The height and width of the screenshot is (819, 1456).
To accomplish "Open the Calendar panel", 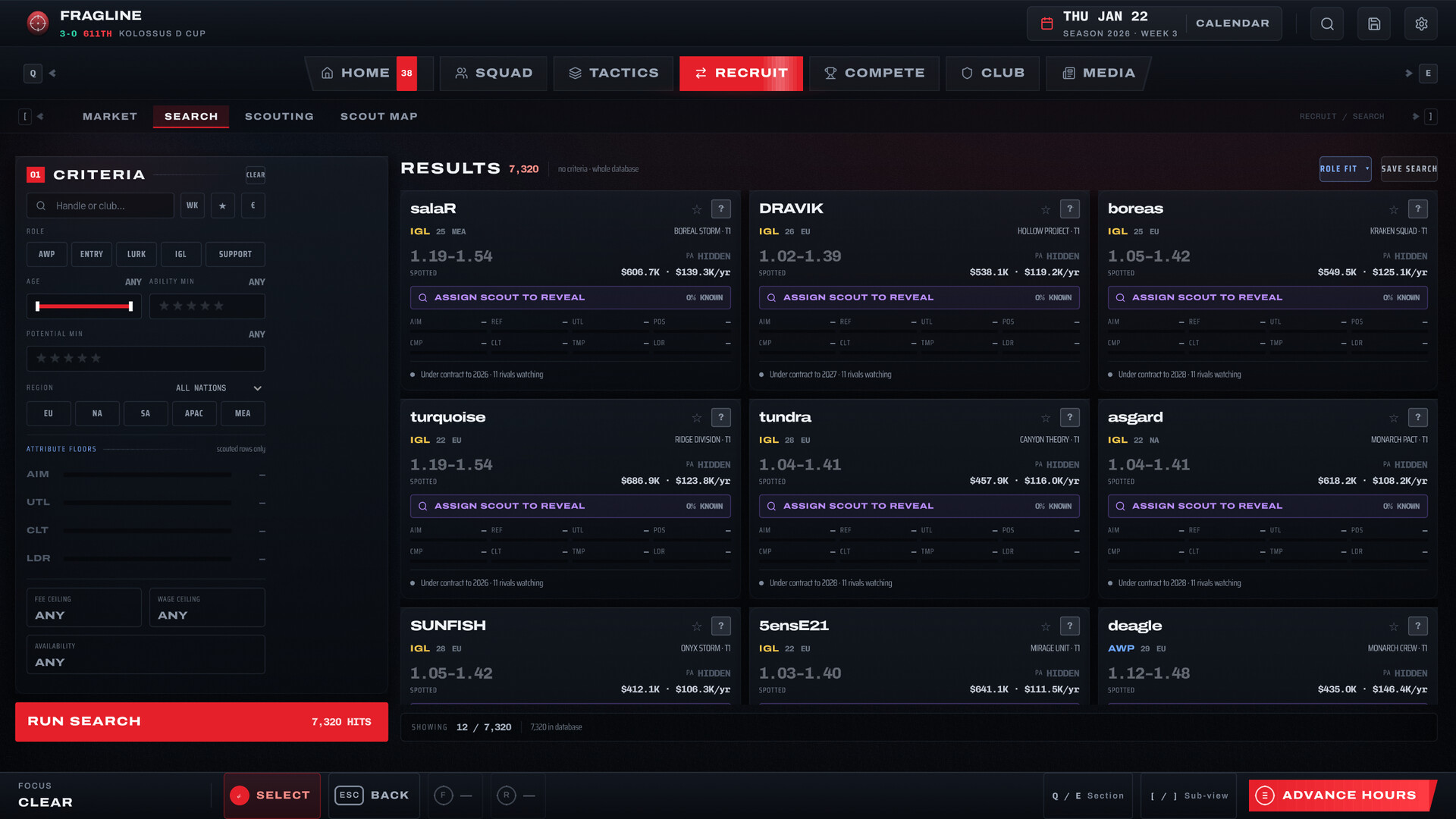I will (x=1232, y=24).
